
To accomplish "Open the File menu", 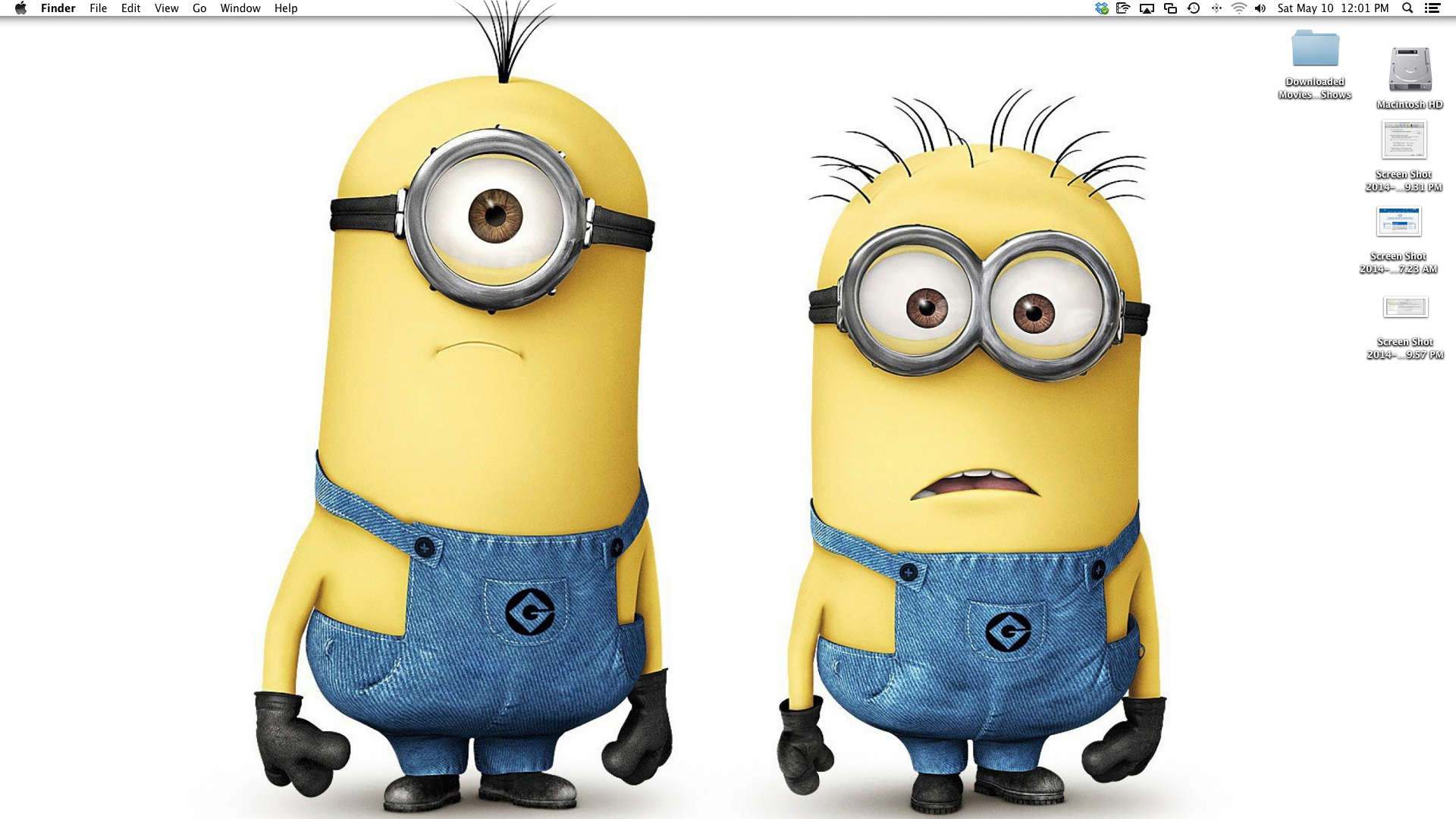I will point(98,8).
